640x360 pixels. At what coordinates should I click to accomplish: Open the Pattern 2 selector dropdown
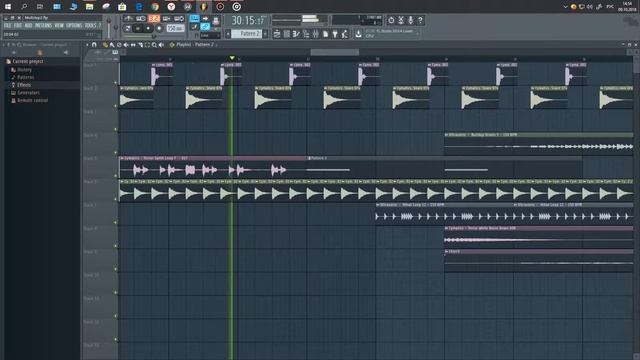click(247, 34)
